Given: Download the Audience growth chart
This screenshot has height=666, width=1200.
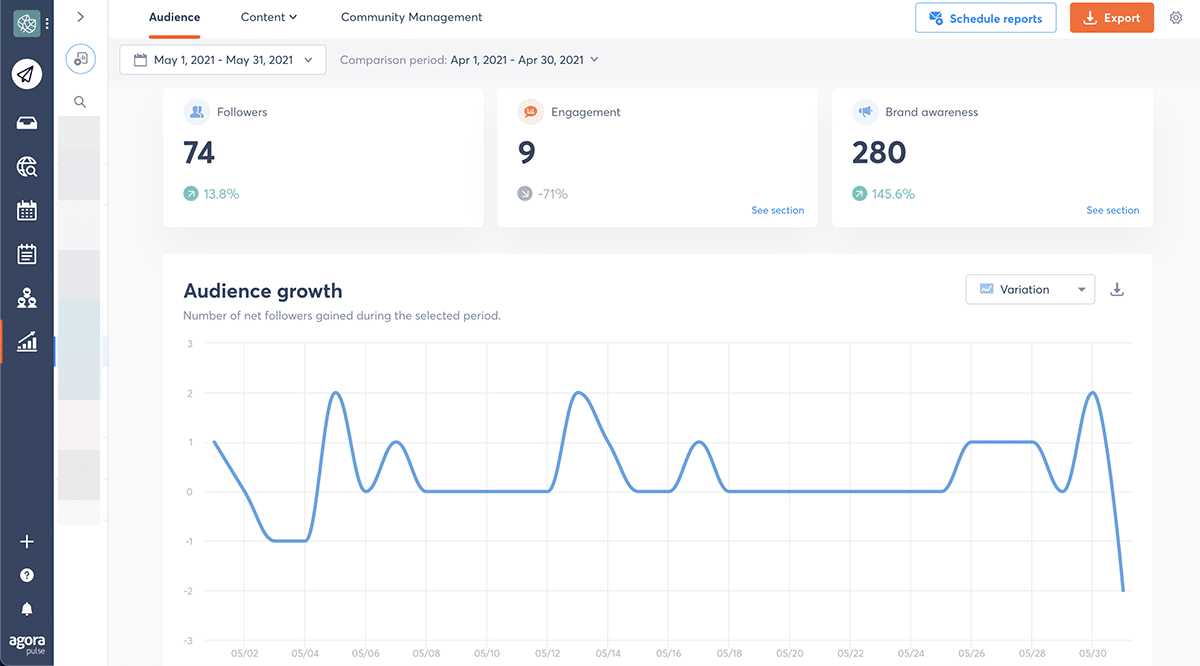Looking at the screenshot, I should [1118, 290].
